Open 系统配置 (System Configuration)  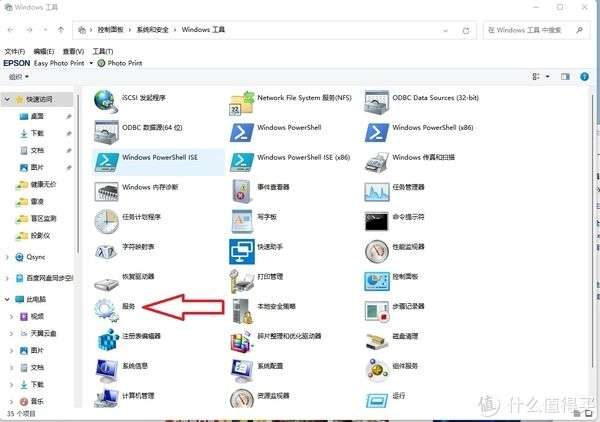point(257,370)
